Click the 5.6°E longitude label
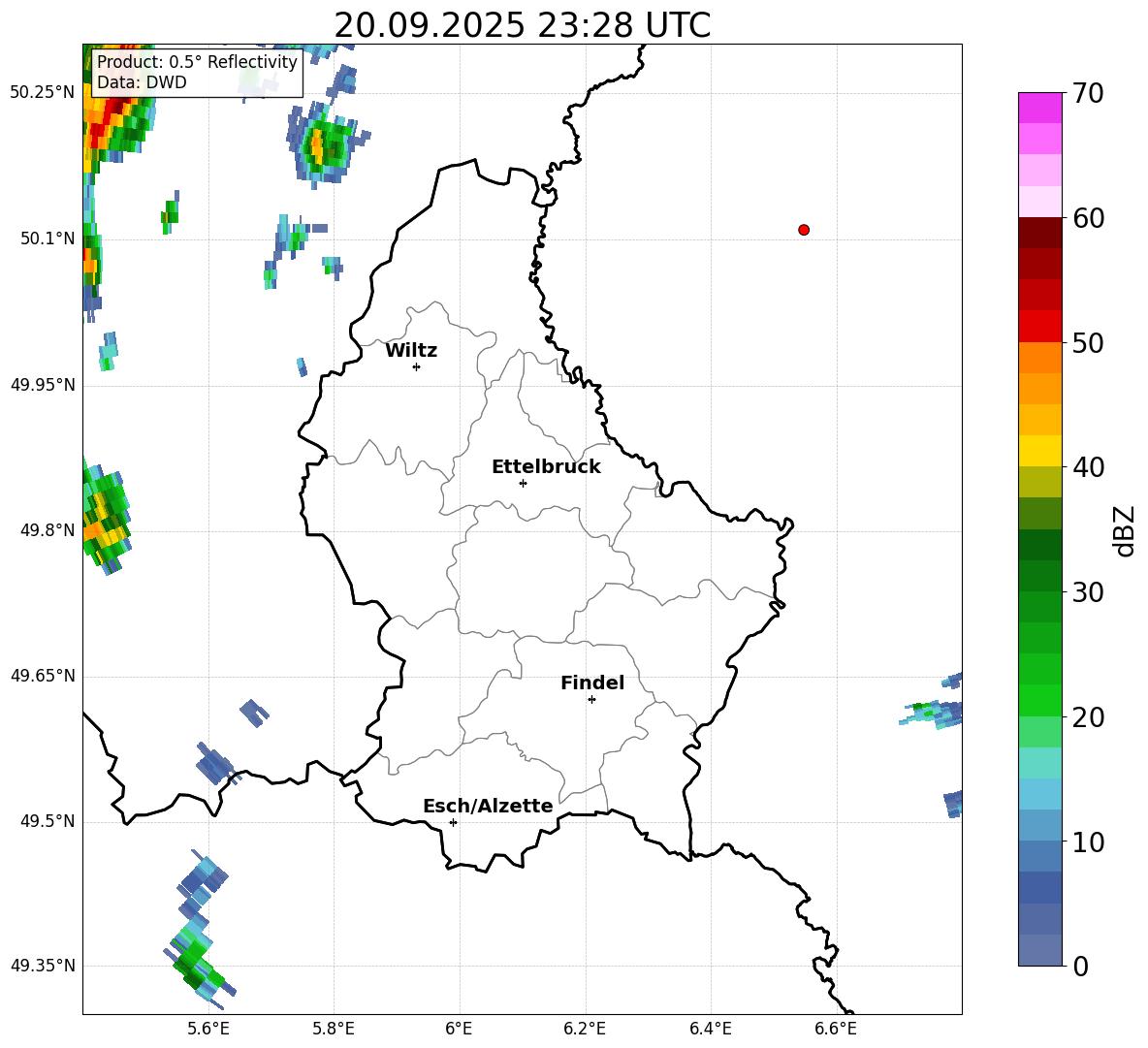Image resolution: width=1148 pixels, height=1048 pixels. 208,1029
